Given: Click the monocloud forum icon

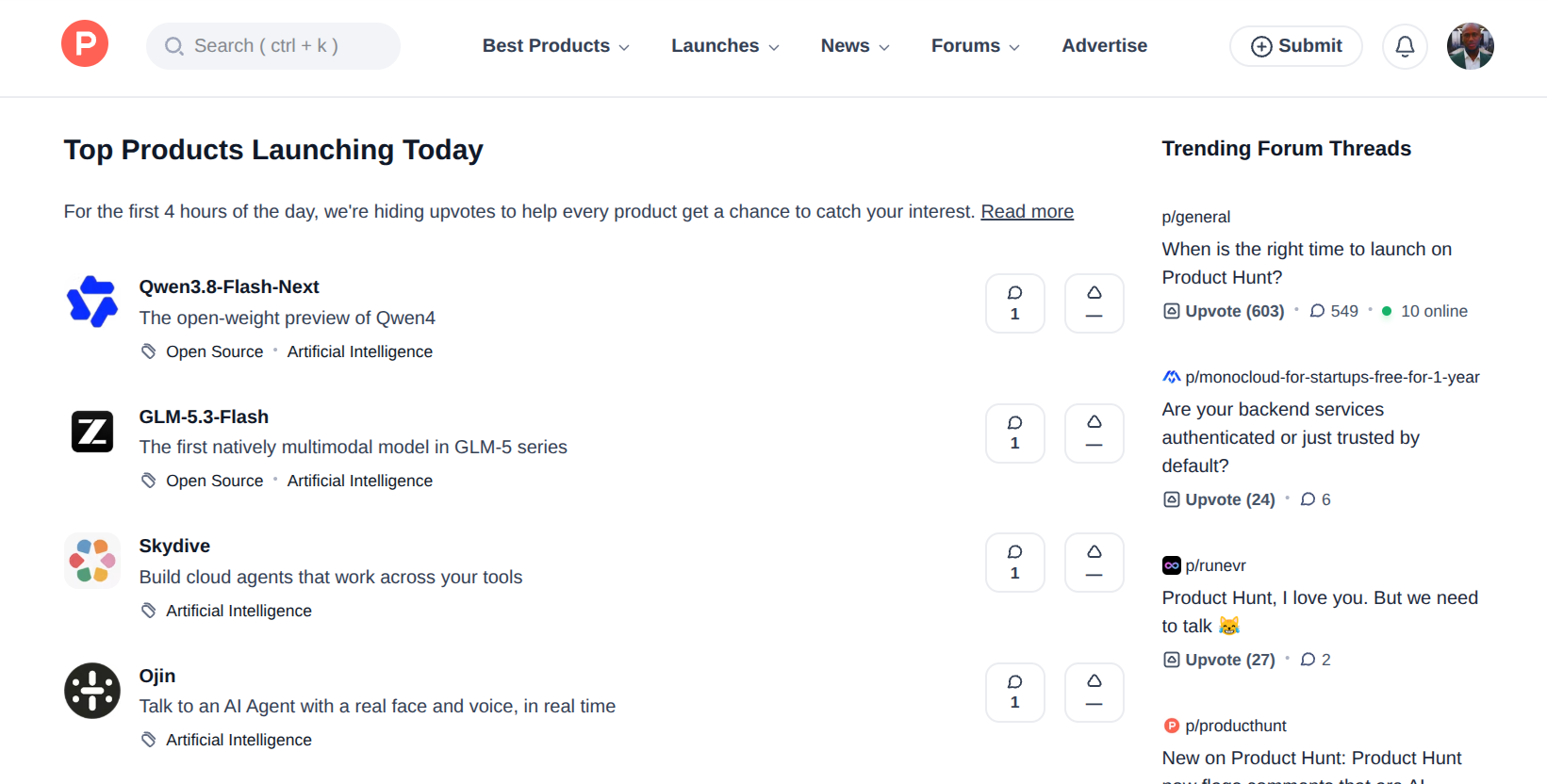Looking at the screenshot, I should point(1172,377).
